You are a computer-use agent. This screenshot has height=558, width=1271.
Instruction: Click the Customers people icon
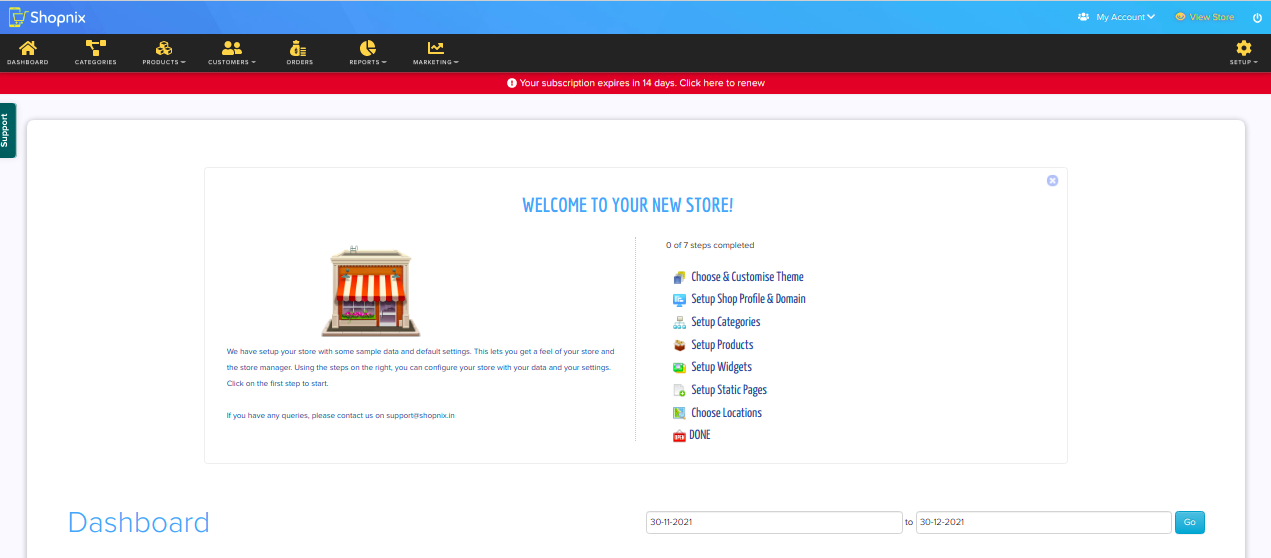(x=232, y=48)
